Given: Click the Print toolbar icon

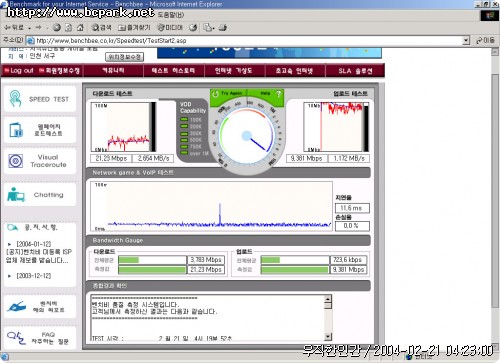Looking at the screenshot, I should pyautogui.click(x=223, y=28).
